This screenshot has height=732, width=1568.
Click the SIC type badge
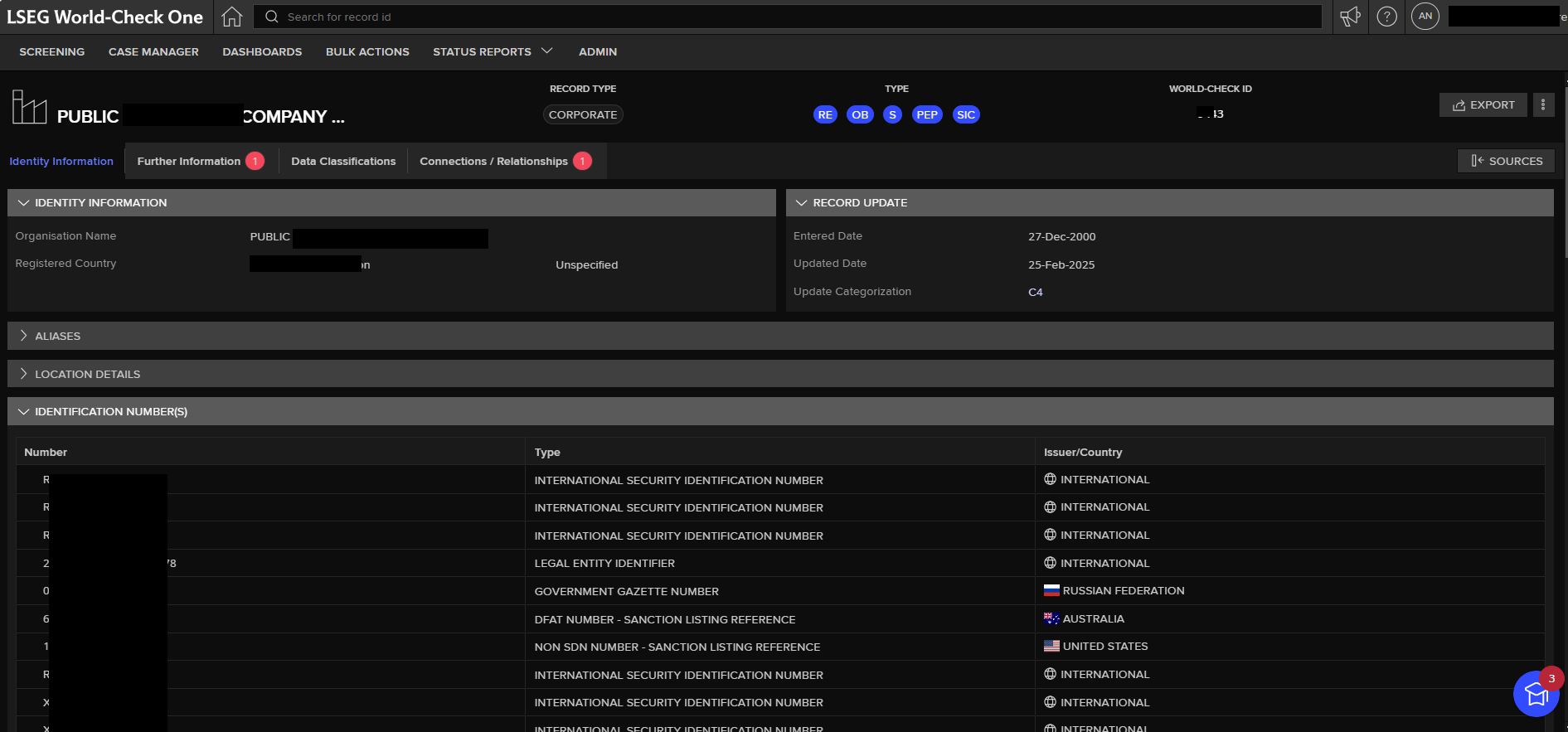(966, 114)
